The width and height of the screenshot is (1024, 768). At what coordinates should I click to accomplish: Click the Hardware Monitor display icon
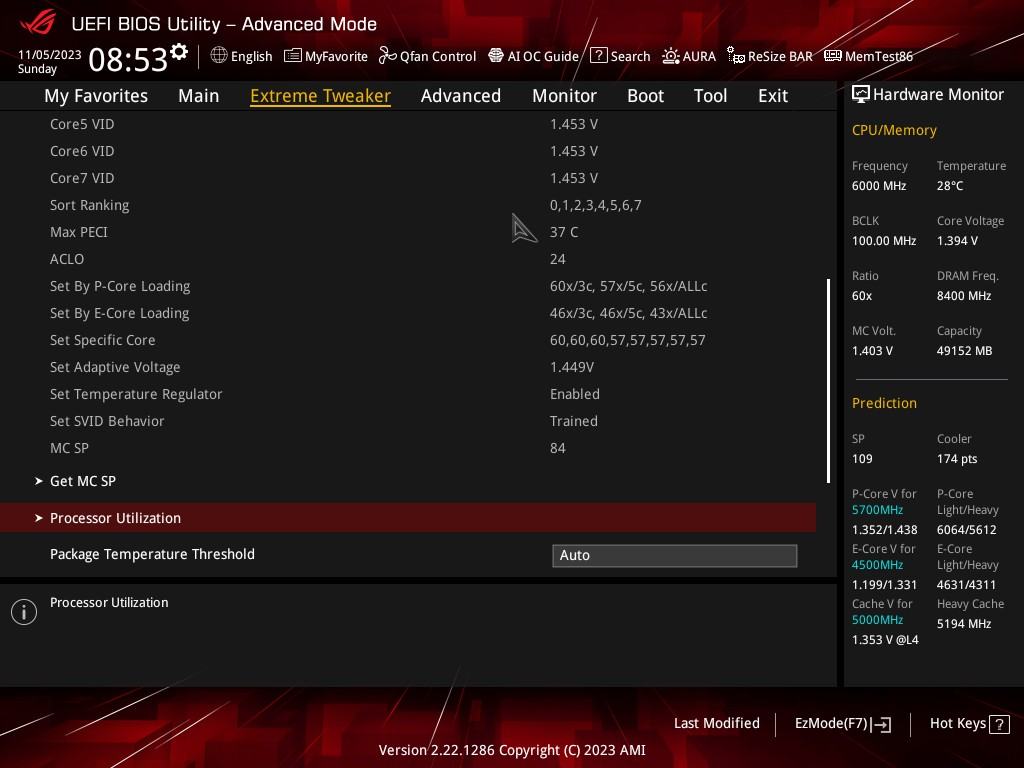click(x=861, y=95)
